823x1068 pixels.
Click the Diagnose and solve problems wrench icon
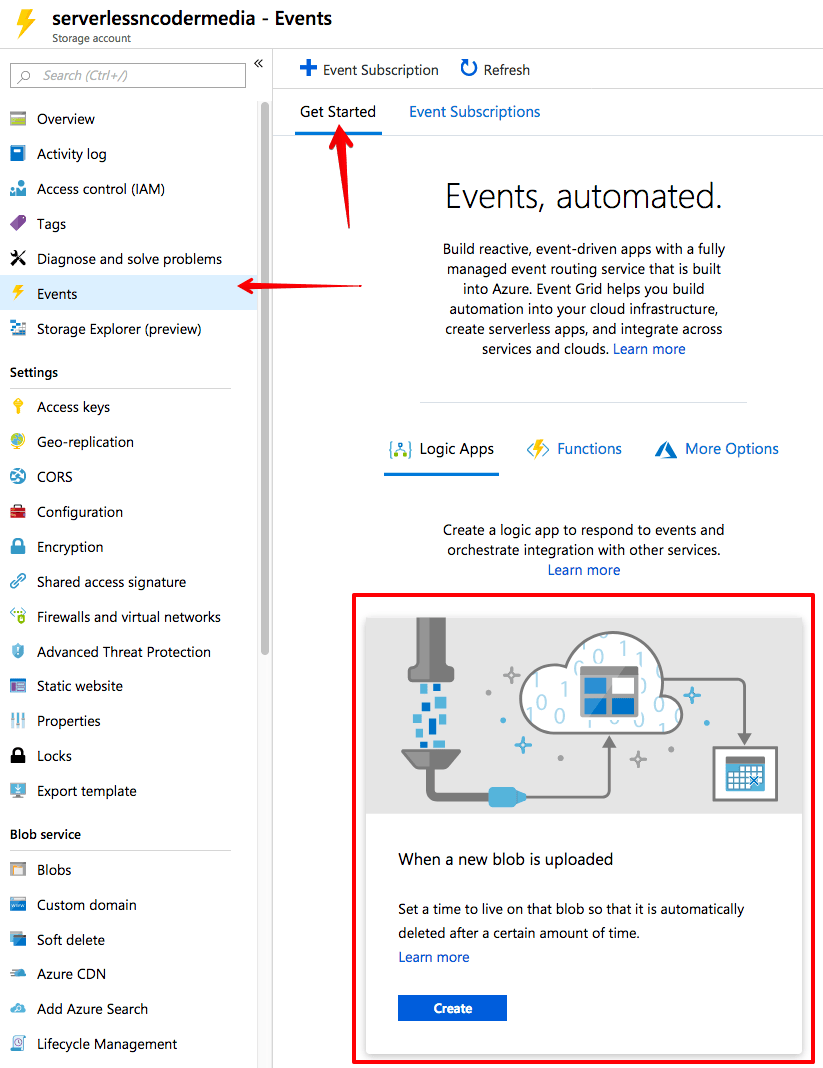click(x=17, y=259)
